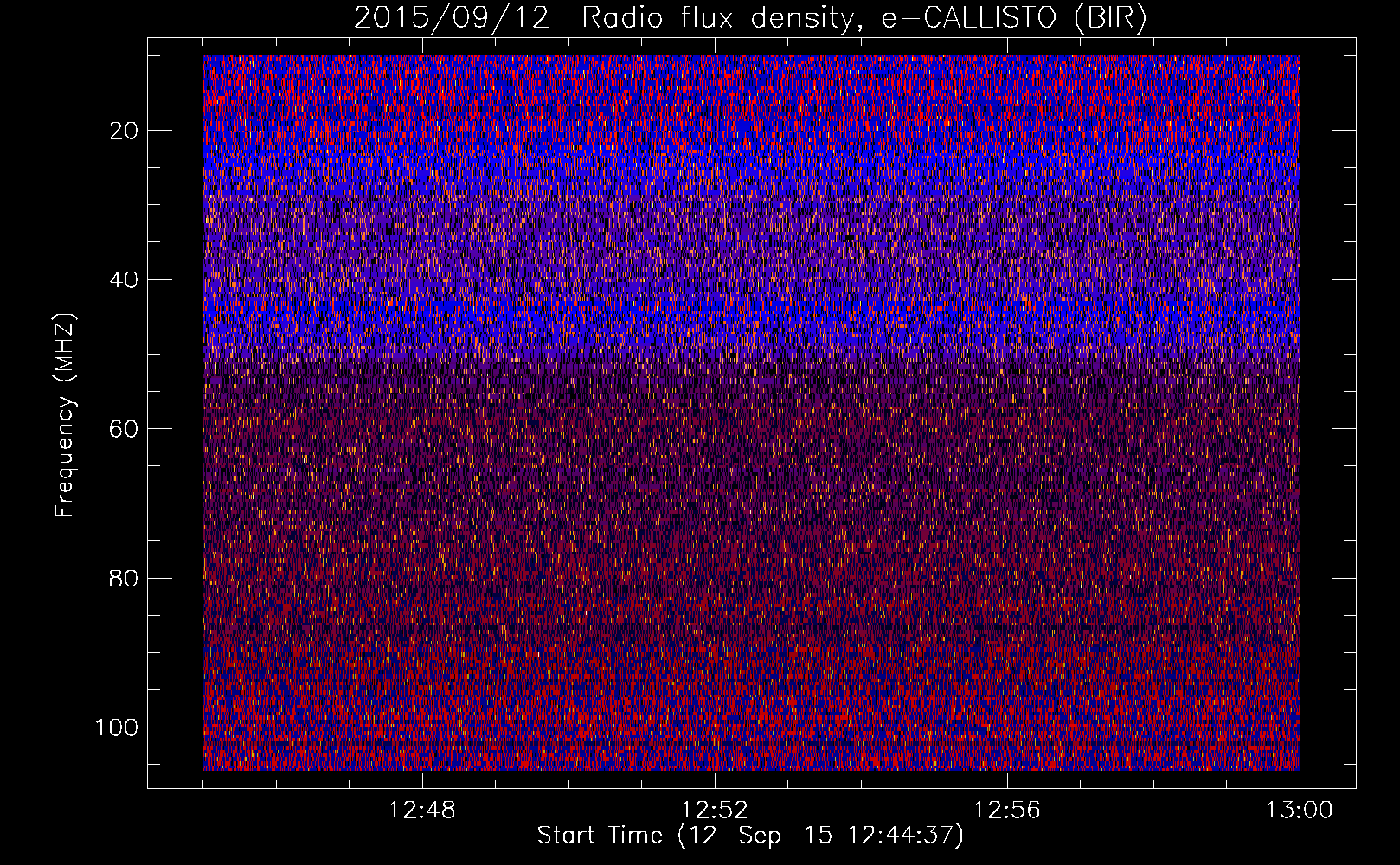Click the 80 frequency tick label
This screenshot has height=865, width=1400.
click(125, 578)
